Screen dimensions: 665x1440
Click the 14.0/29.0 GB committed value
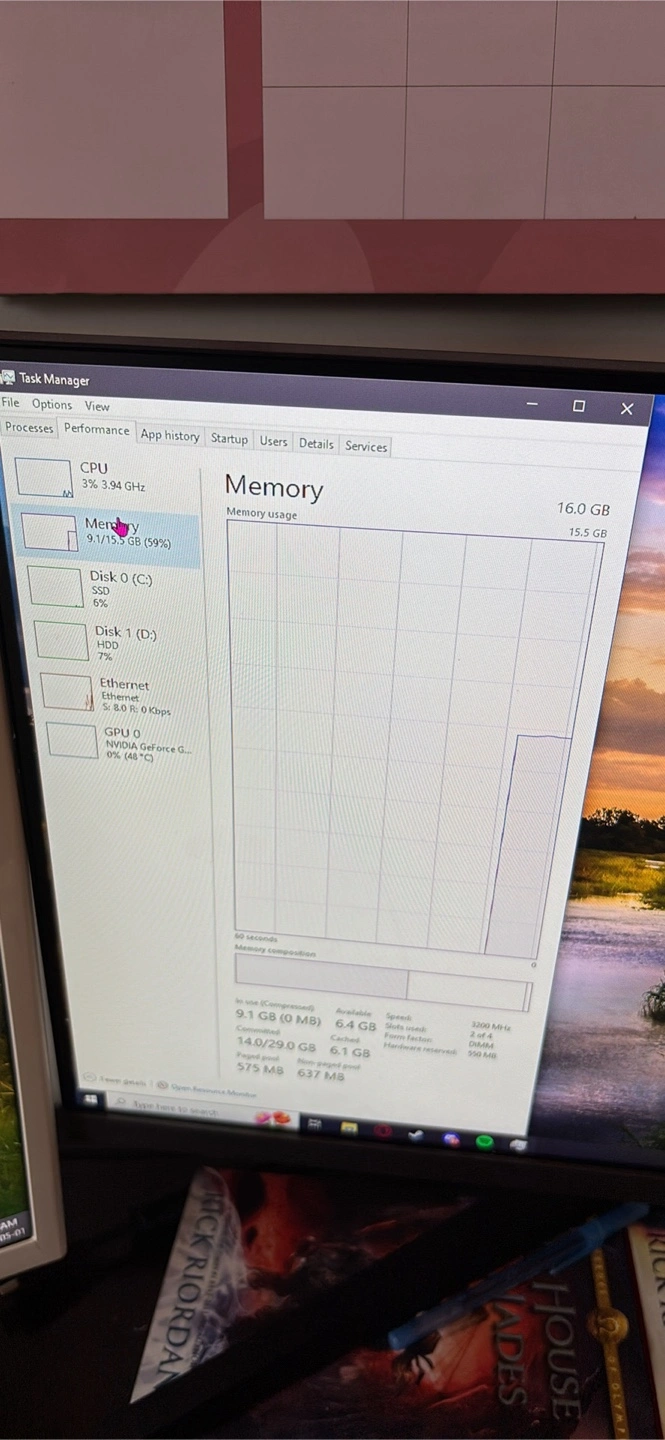pyautogui.click(x=276, y=1043)
